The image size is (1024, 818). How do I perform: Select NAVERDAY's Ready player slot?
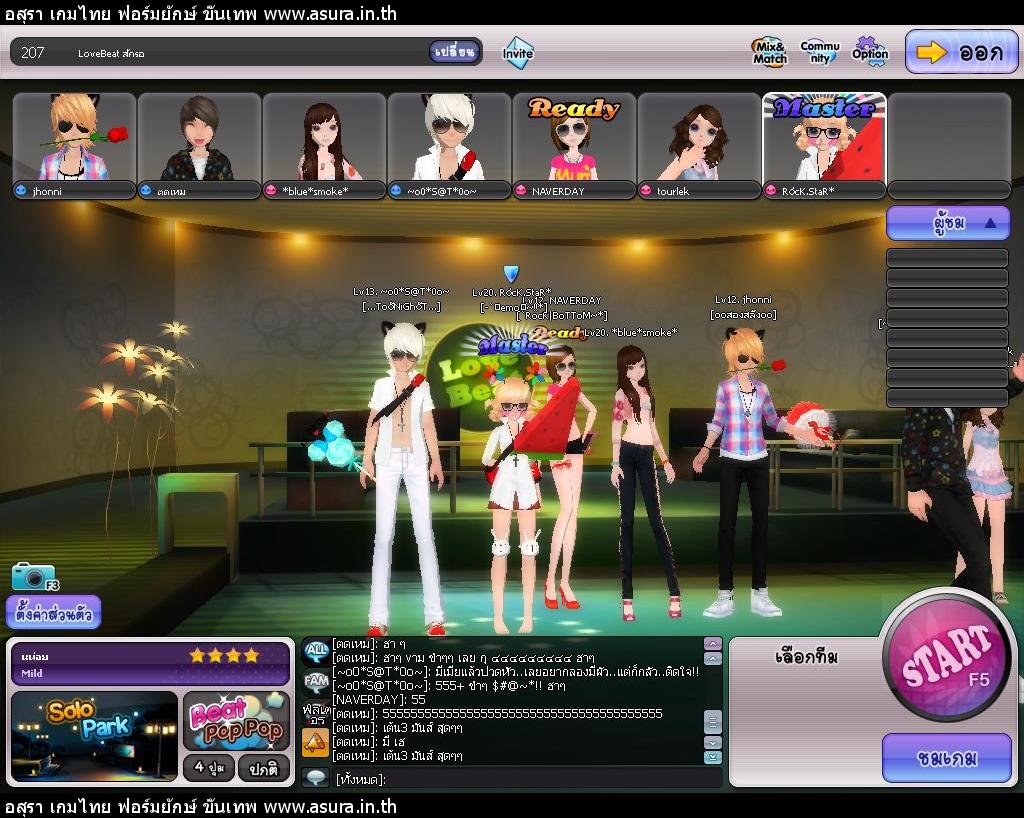coord(574,137)
